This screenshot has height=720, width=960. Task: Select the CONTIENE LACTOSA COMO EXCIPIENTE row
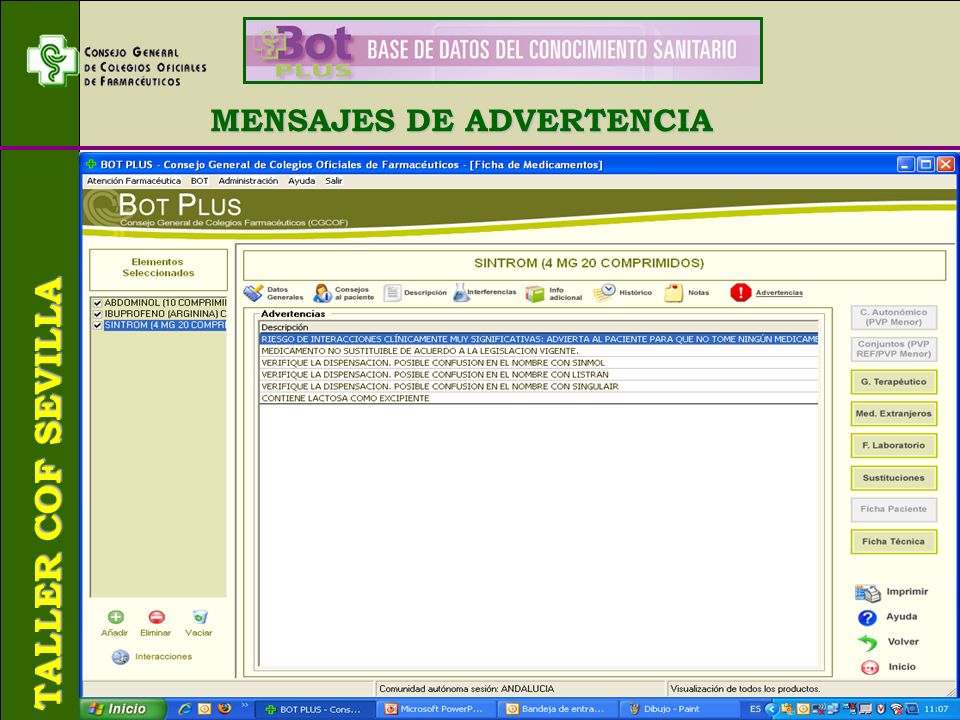[x=539, y=399]
